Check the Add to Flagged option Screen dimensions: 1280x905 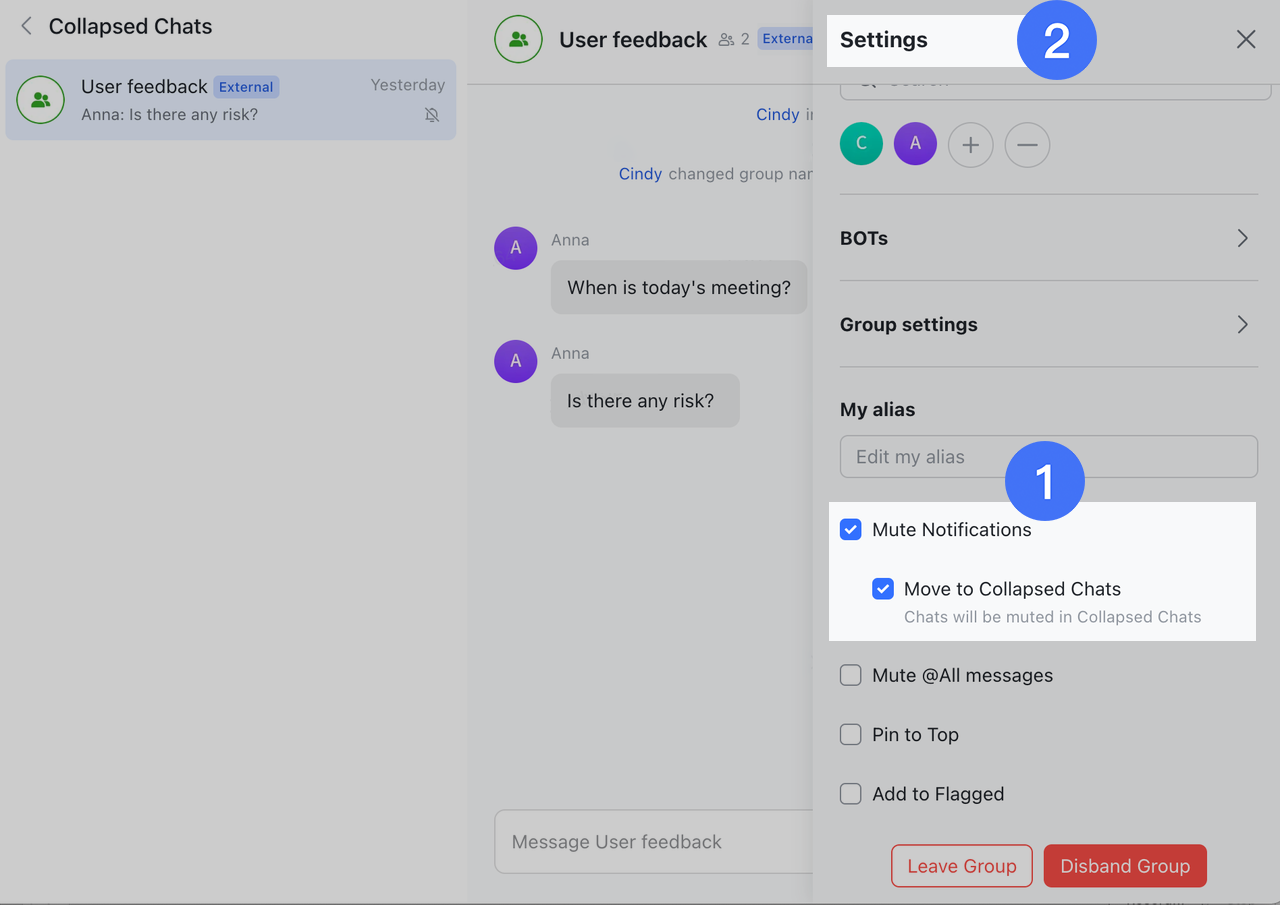850,793
